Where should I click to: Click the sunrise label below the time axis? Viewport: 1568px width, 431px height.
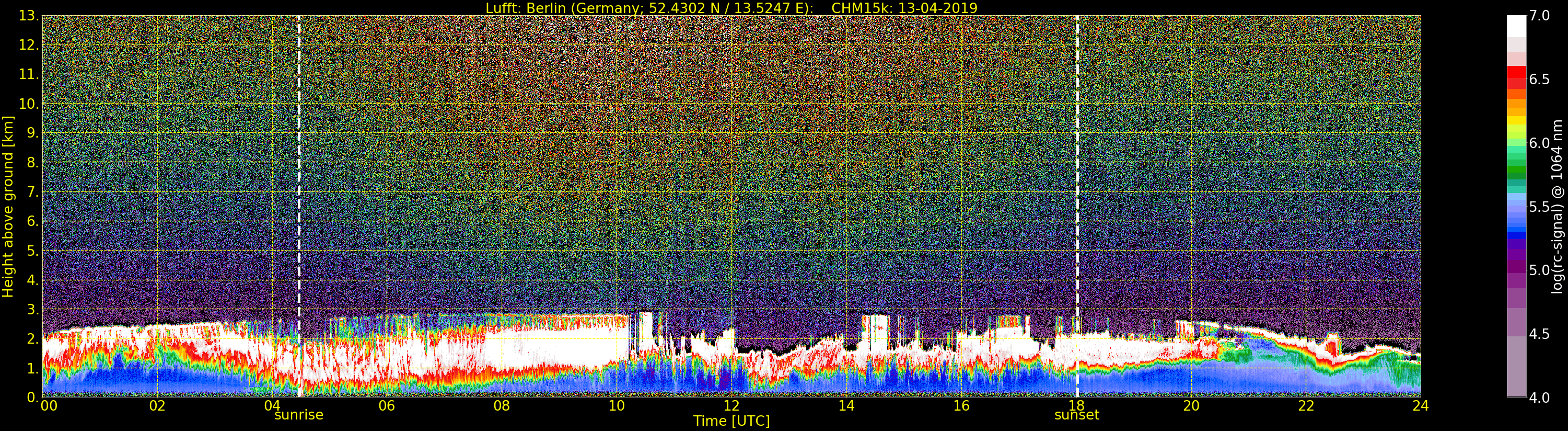click(298, 415)
